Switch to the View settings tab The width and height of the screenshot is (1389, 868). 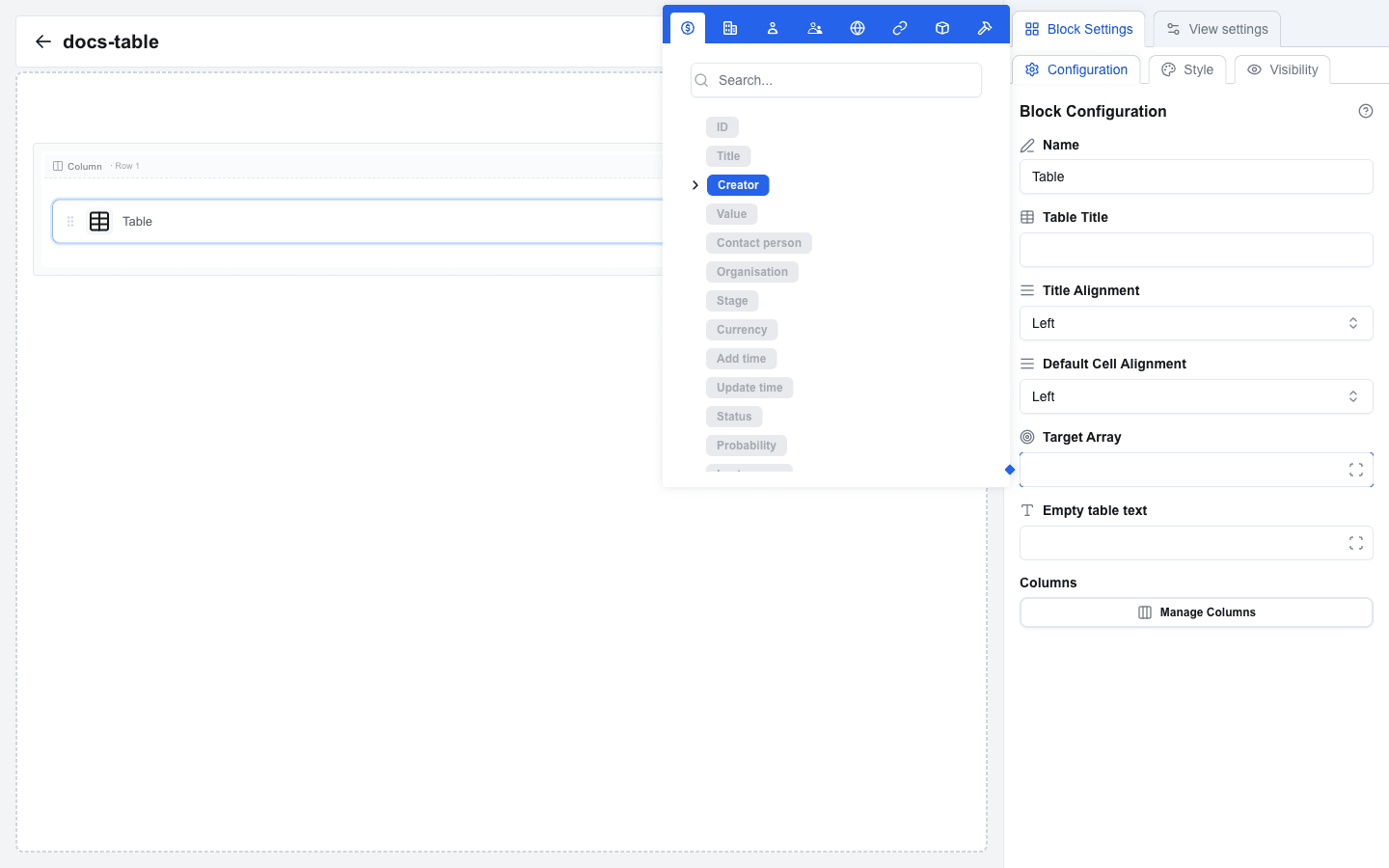pos(1217,29)
